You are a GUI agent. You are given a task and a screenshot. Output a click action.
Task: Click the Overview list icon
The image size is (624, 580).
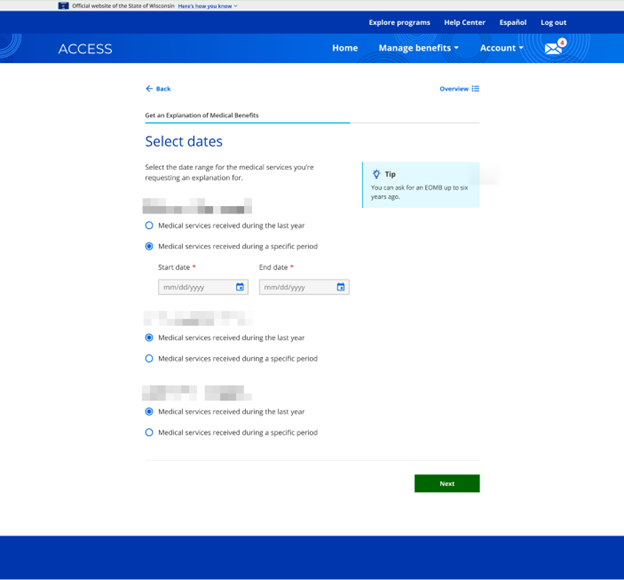point(475,89)
